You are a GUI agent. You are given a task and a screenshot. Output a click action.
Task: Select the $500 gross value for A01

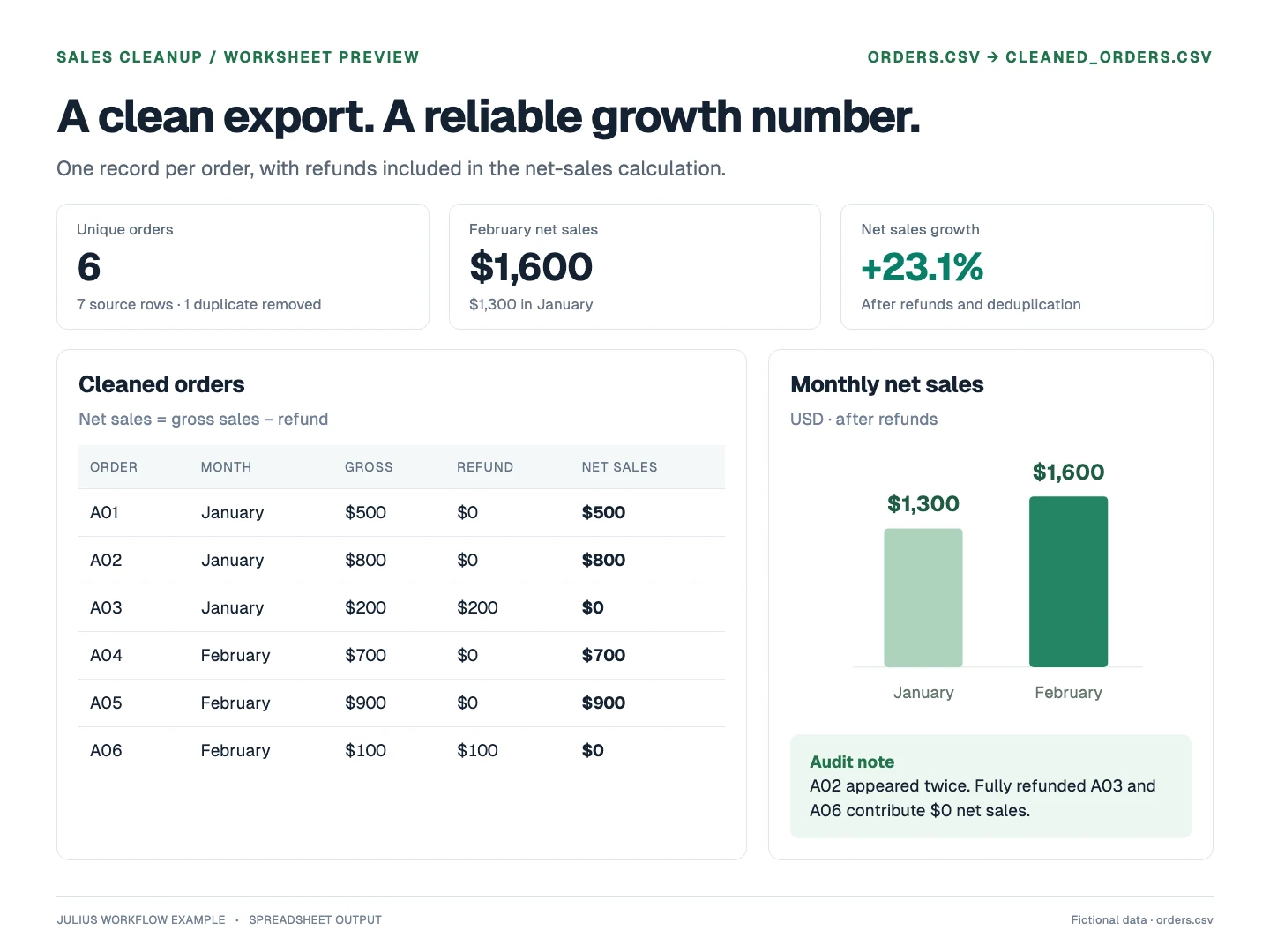click(365, 513)
